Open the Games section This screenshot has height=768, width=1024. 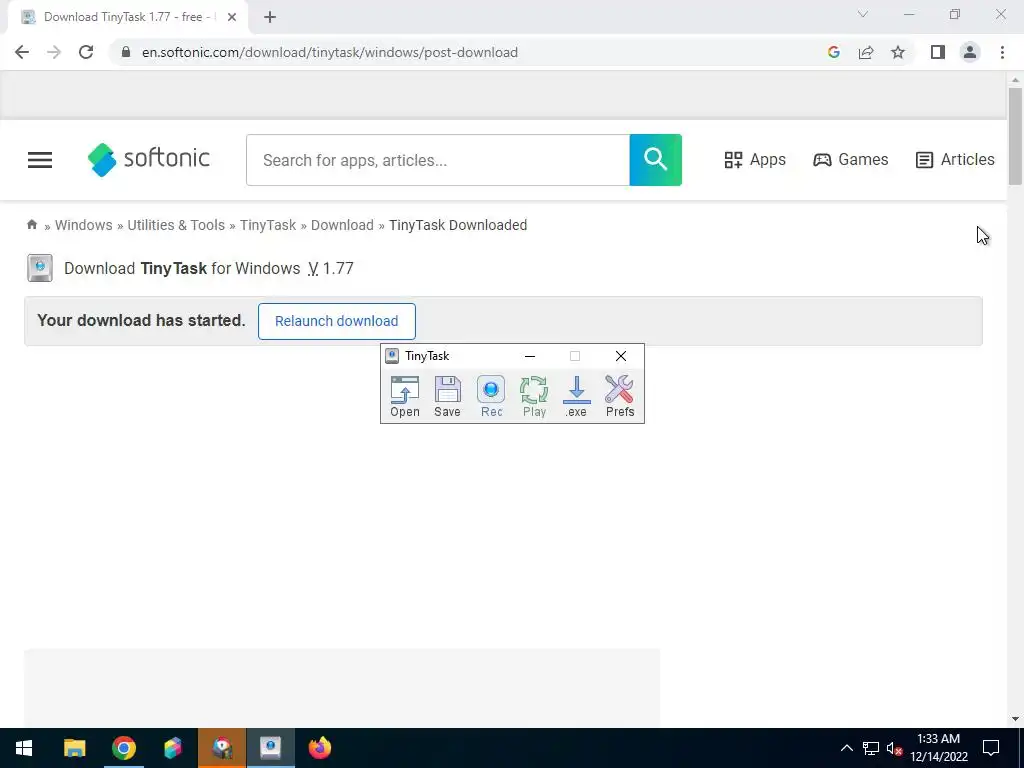(850, 160)
